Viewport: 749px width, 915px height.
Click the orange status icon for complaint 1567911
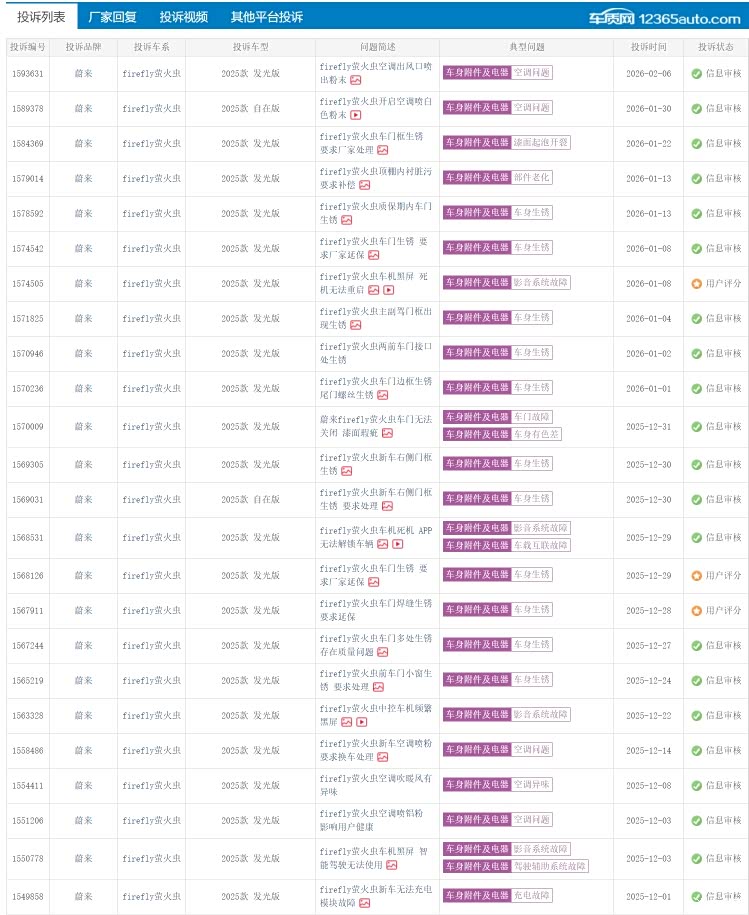pos(696,611)
